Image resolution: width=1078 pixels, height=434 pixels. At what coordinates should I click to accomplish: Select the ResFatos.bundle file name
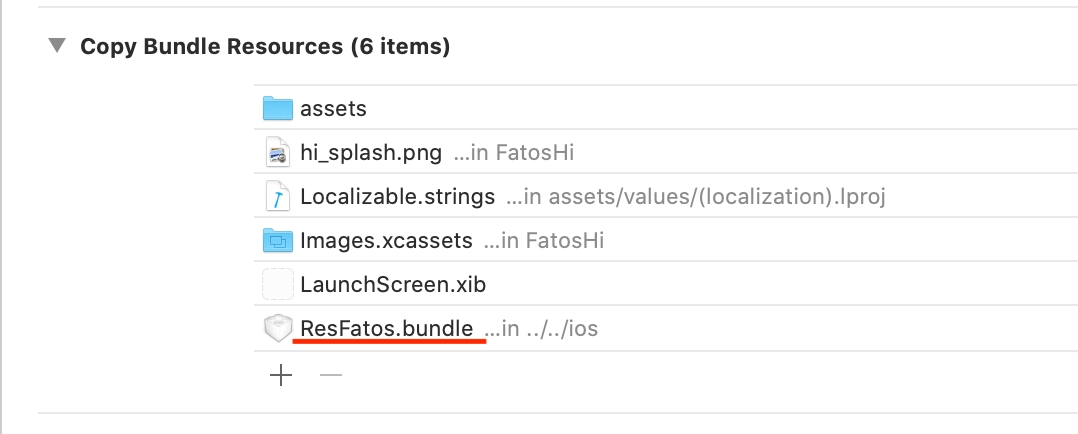[x=387, y=328]
